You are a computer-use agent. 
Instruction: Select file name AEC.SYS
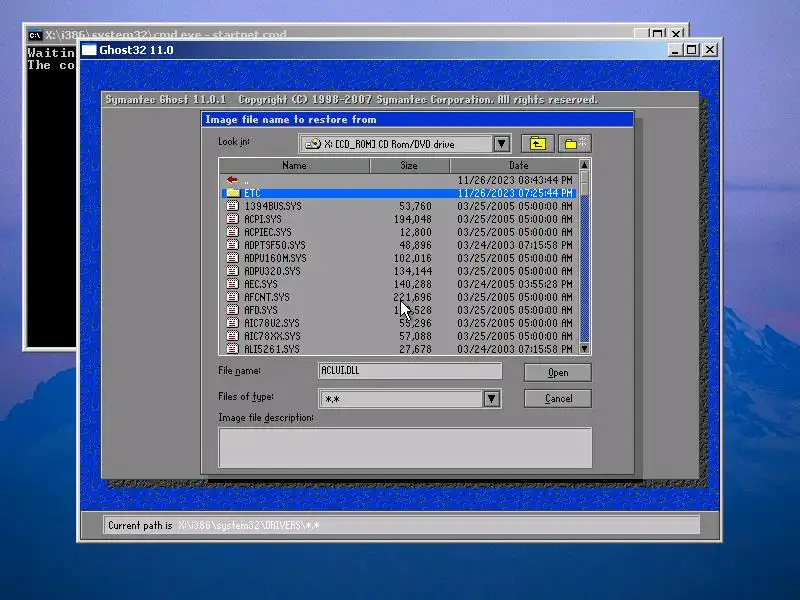tap(261, 284)
